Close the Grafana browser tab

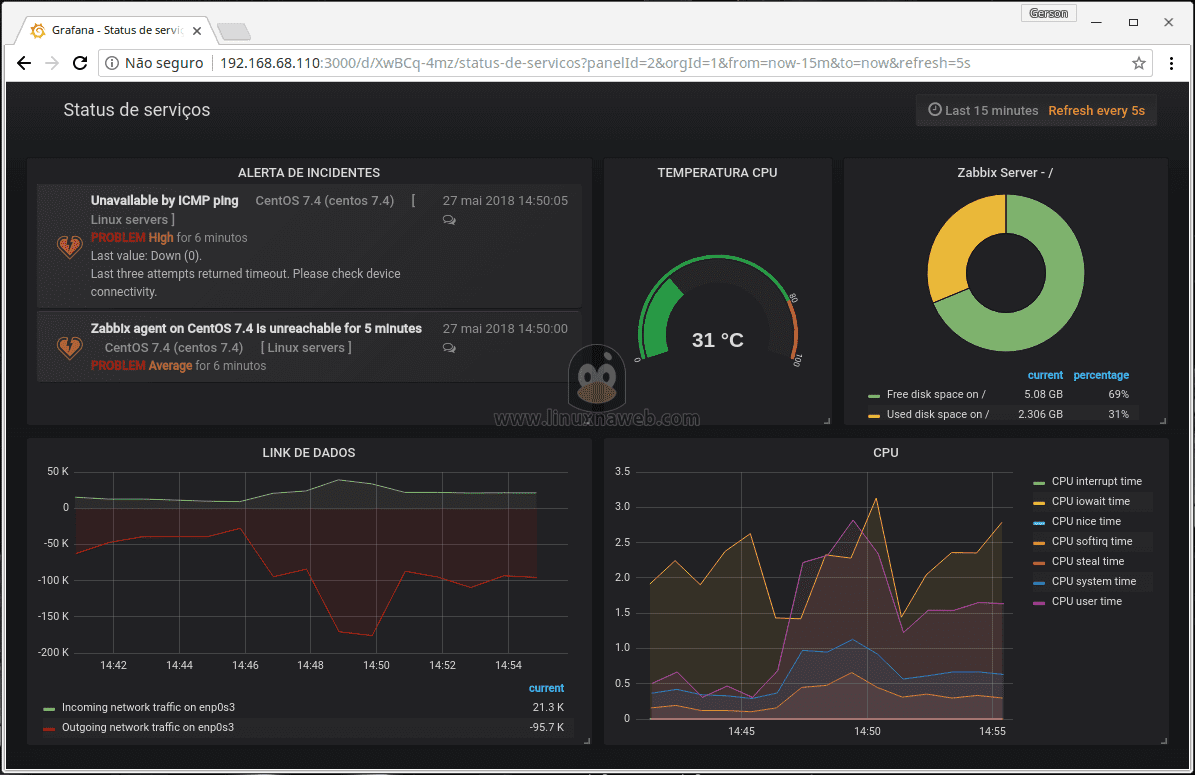point(197,31)
